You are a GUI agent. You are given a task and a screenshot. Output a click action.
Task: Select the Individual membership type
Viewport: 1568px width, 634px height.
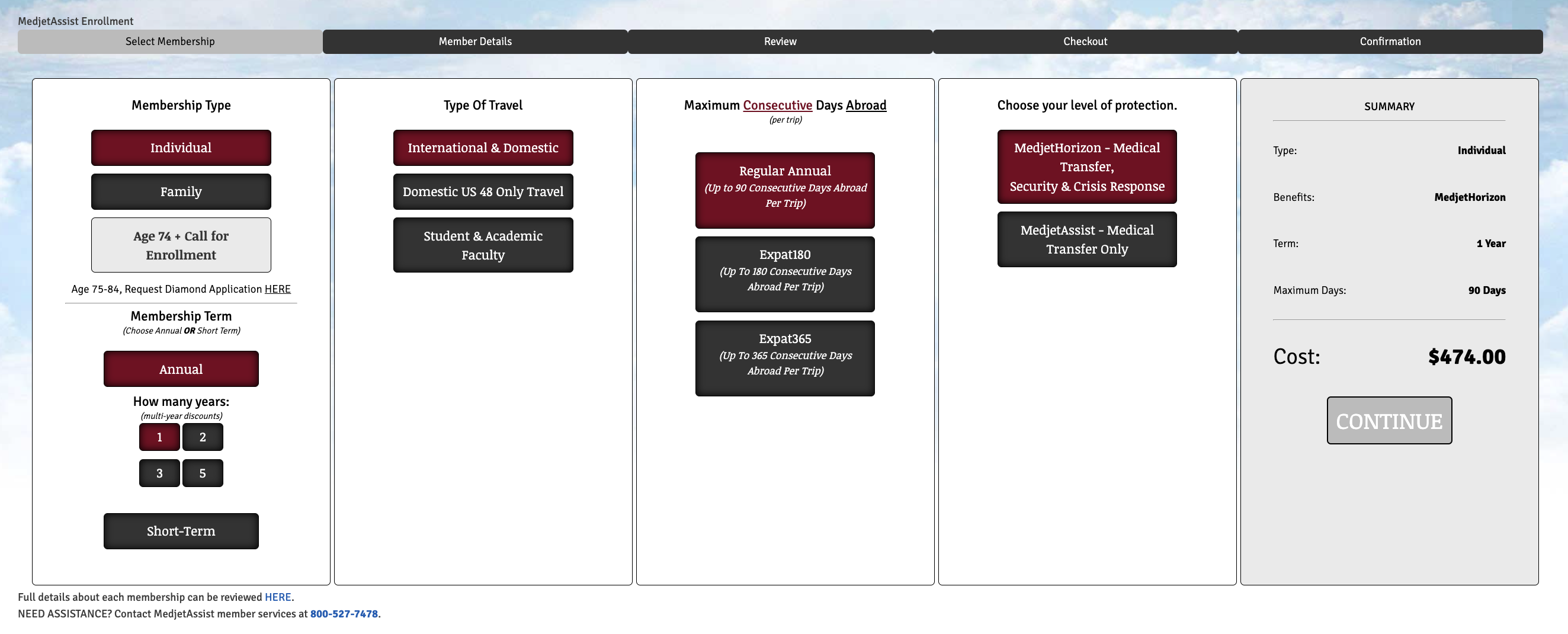click(x=181, y=148)
